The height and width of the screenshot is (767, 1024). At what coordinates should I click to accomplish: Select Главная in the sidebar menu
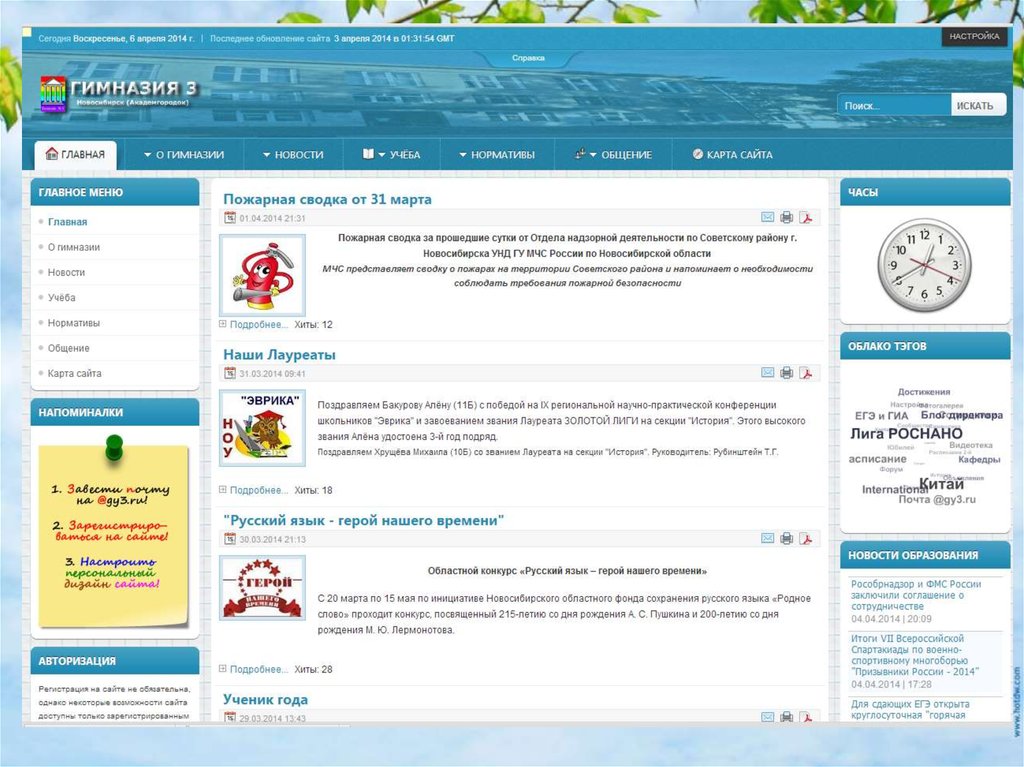coord(67,222)
